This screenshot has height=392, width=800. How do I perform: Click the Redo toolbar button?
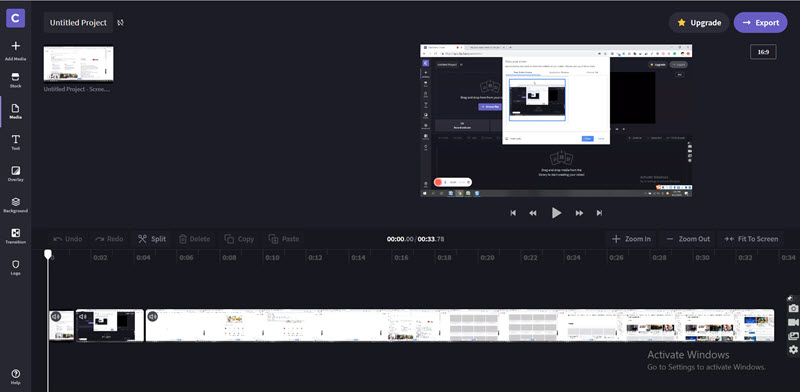pos(109,239)
